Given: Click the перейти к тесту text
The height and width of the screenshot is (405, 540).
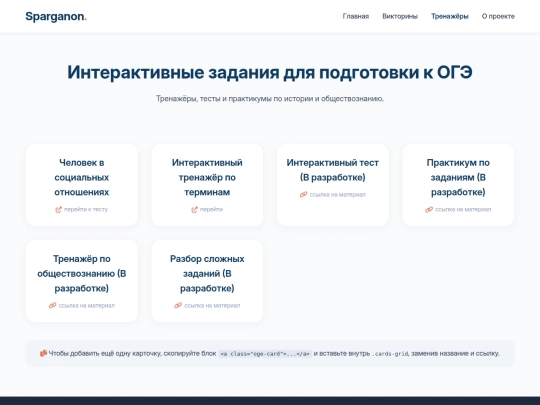Looking at the screenshot, I should [x=86, y=209].
